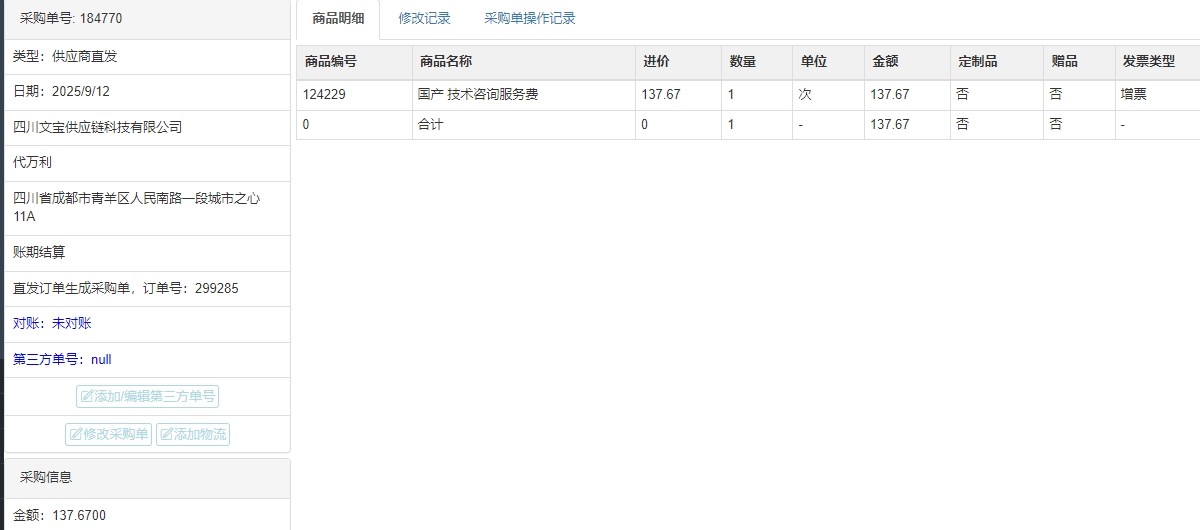Select product code 124229 cell
Screen dimensions: 1200x530
point(322,95)
